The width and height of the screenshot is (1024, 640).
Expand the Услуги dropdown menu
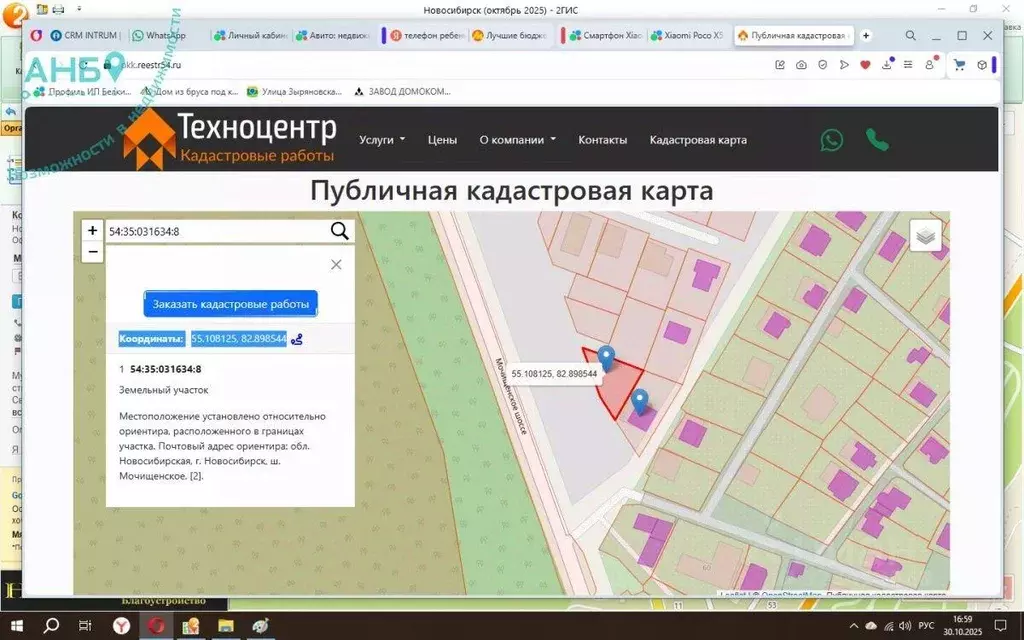pos(382,140)
